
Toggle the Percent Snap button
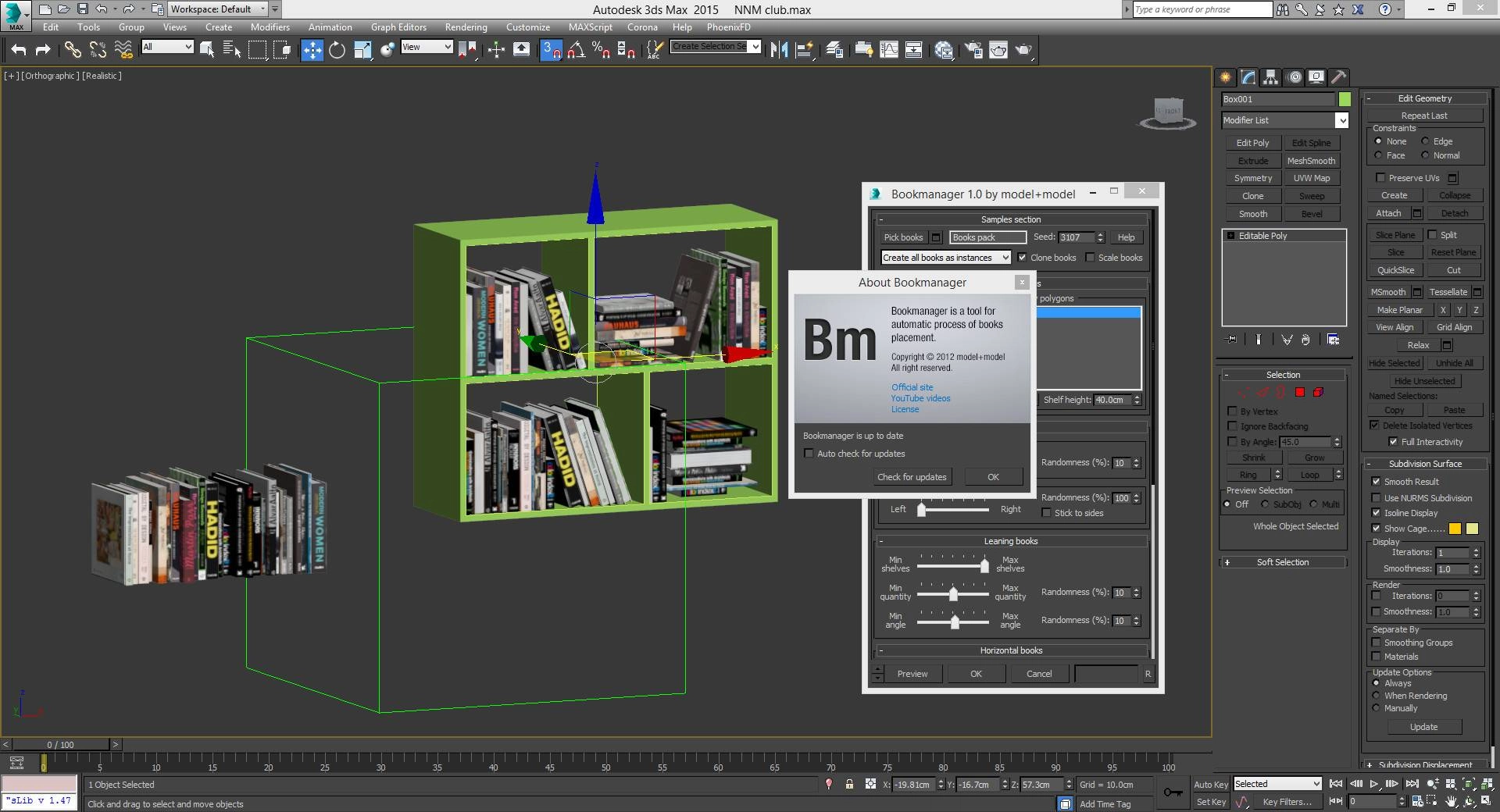(x=601, y=50)
